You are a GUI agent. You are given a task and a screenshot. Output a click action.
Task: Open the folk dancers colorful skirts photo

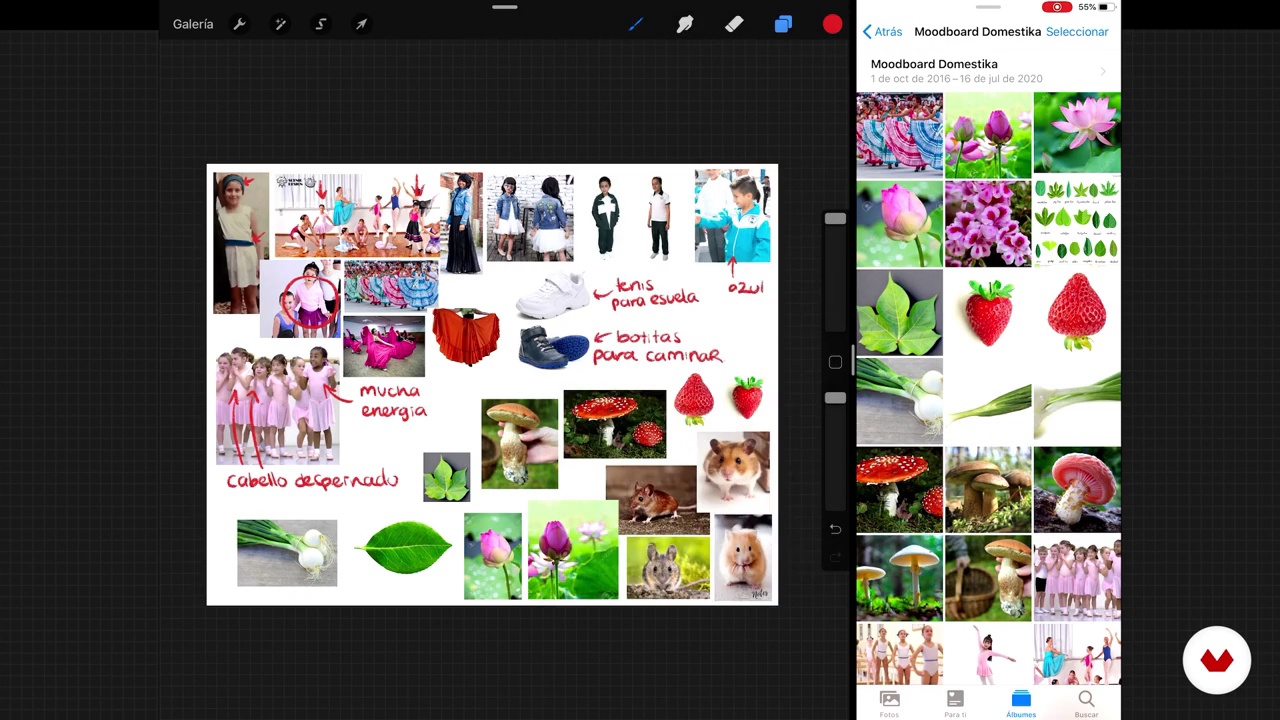pyautogui.click(x=899, y=135)
